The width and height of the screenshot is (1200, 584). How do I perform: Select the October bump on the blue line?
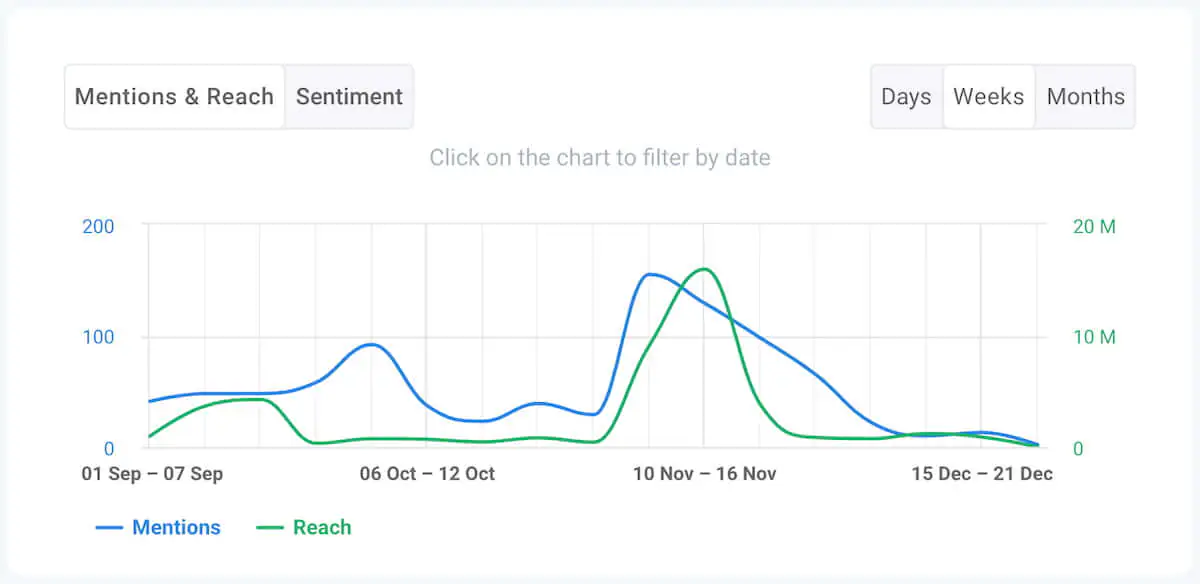pos(371,344)
